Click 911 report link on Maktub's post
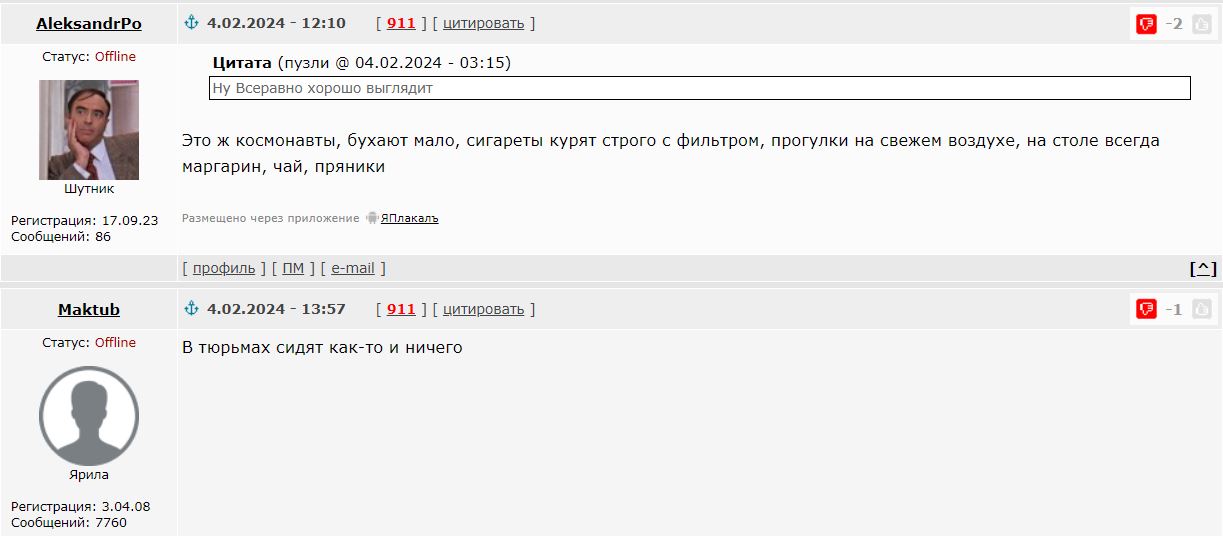Image resolution: width=1223 pixels, height=536 pixels. [401, 309]
